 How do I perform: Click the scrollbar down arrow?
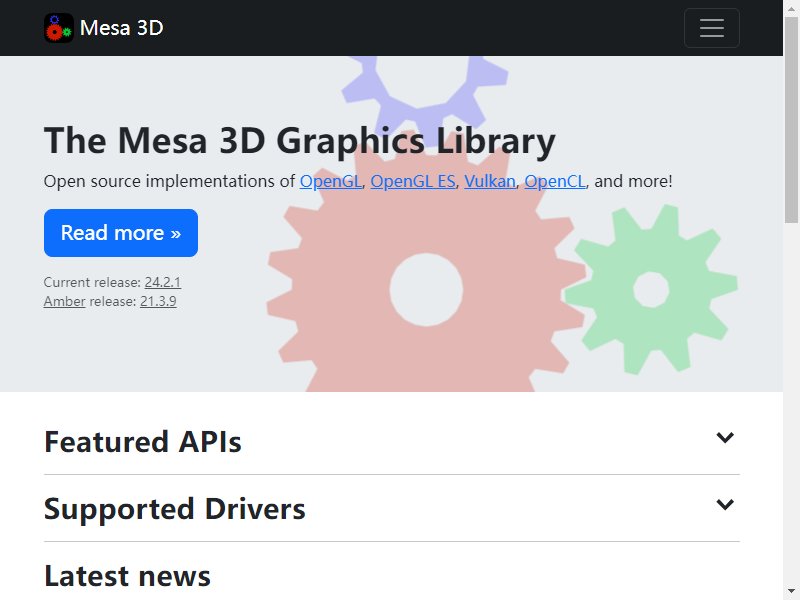point(791,591)
